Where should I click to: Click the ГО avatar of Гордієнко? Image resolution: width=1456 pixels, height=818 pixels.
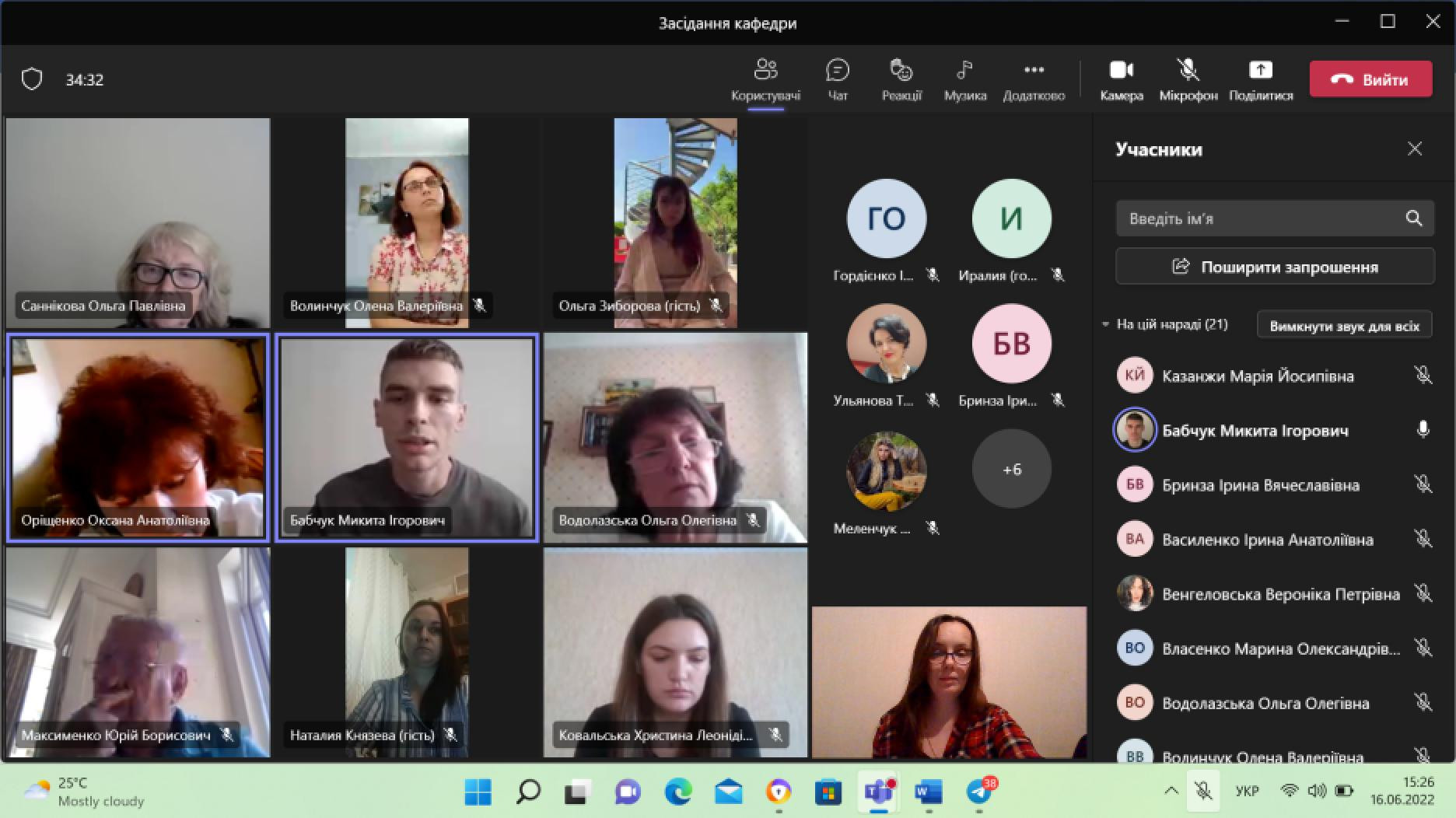[x=887, y=218]
